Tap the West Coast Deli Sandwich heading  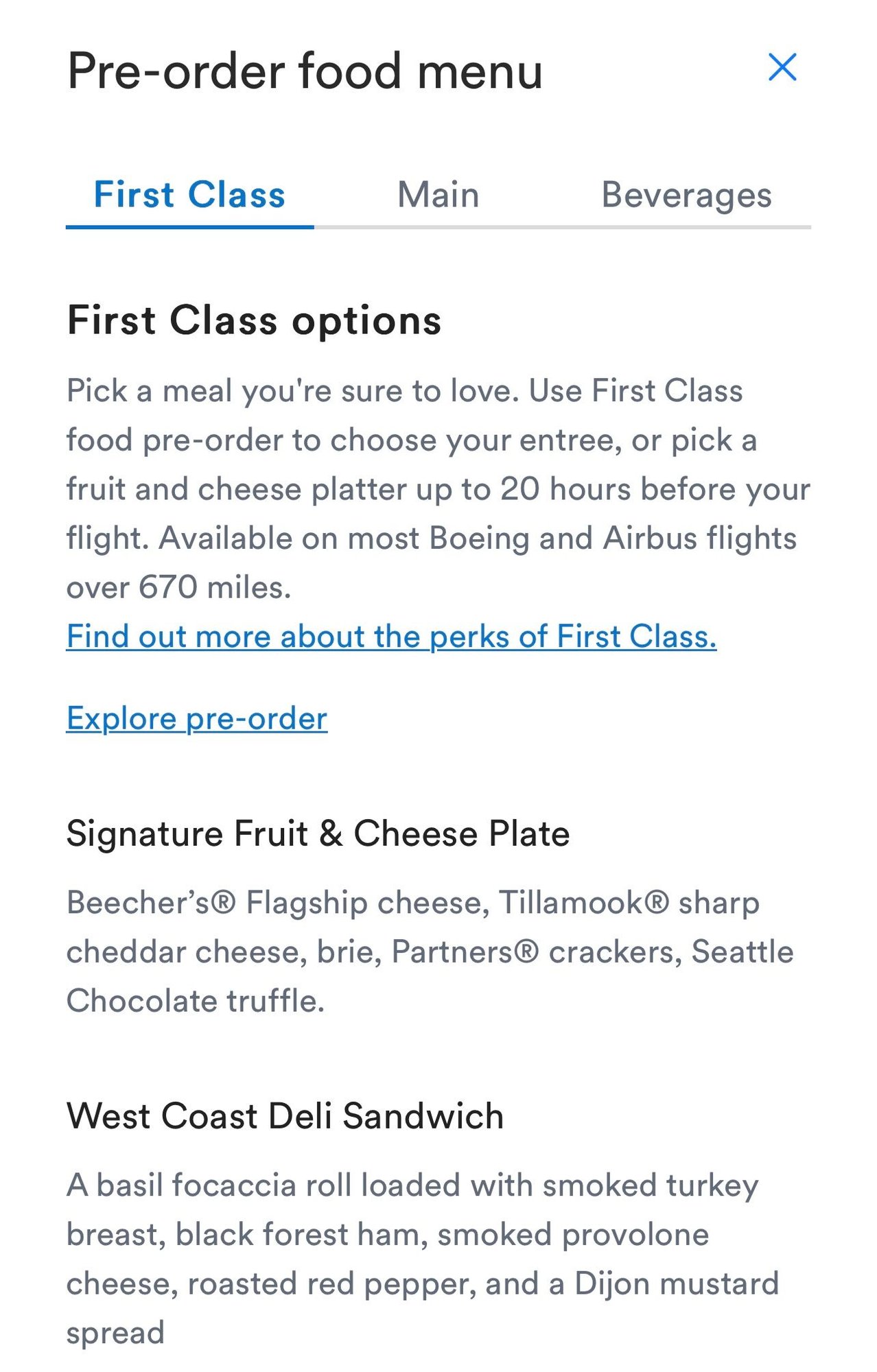pyautogui.click(x=285, y=1115)
